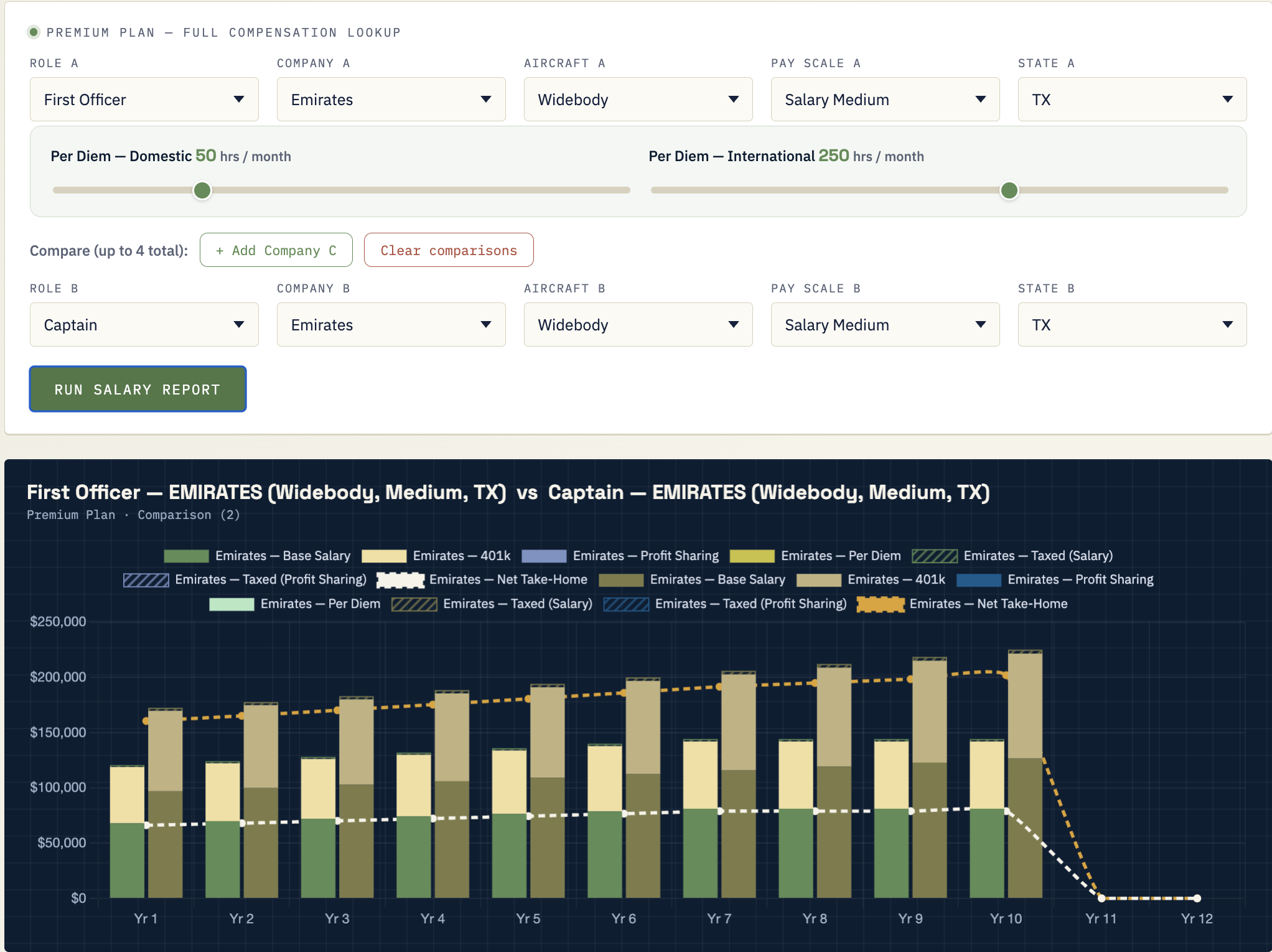Click the "Per Diem — International 250 hrs / month" label
Screen dimensions: 1272x952
[787, 156]
